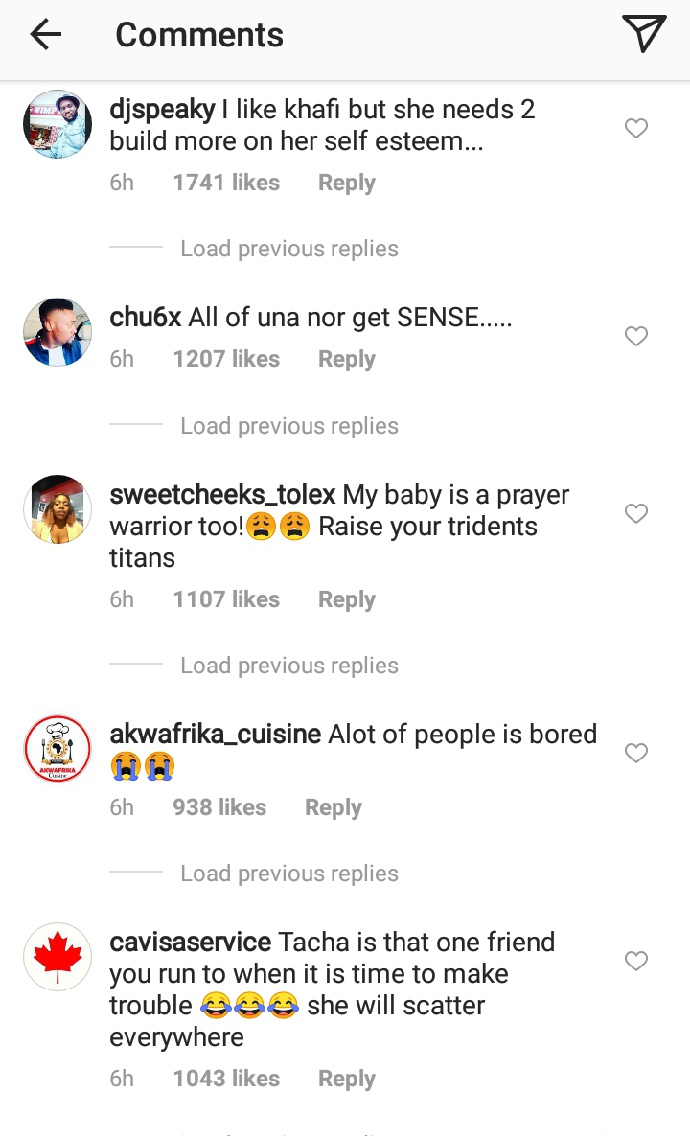
Task: Reply to djspeaky's comment
Action: click(x=346, y=183)
